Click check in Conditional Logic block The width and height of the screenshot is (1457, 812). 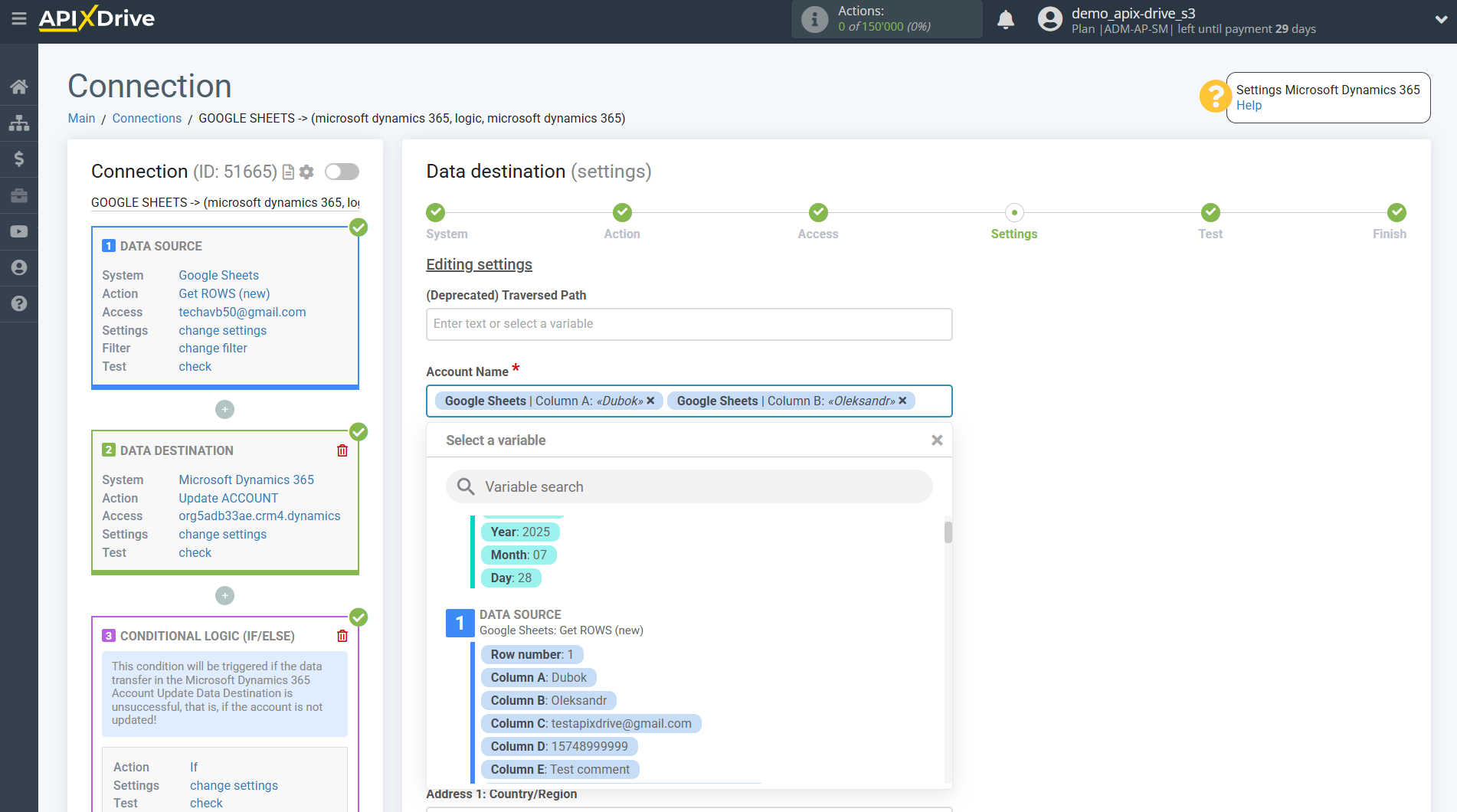[x=206, y=803]
